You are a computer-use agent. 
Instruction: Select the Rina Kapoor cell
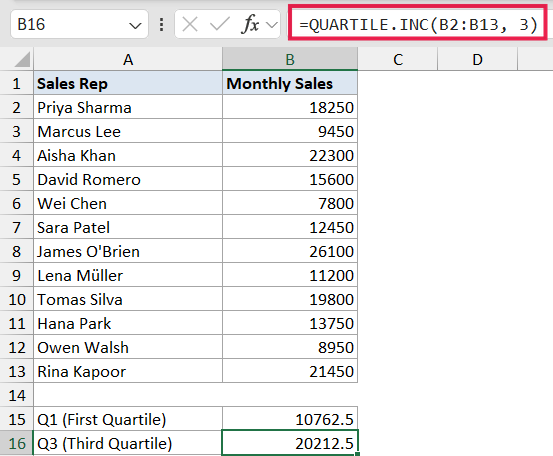coord(128,371)
